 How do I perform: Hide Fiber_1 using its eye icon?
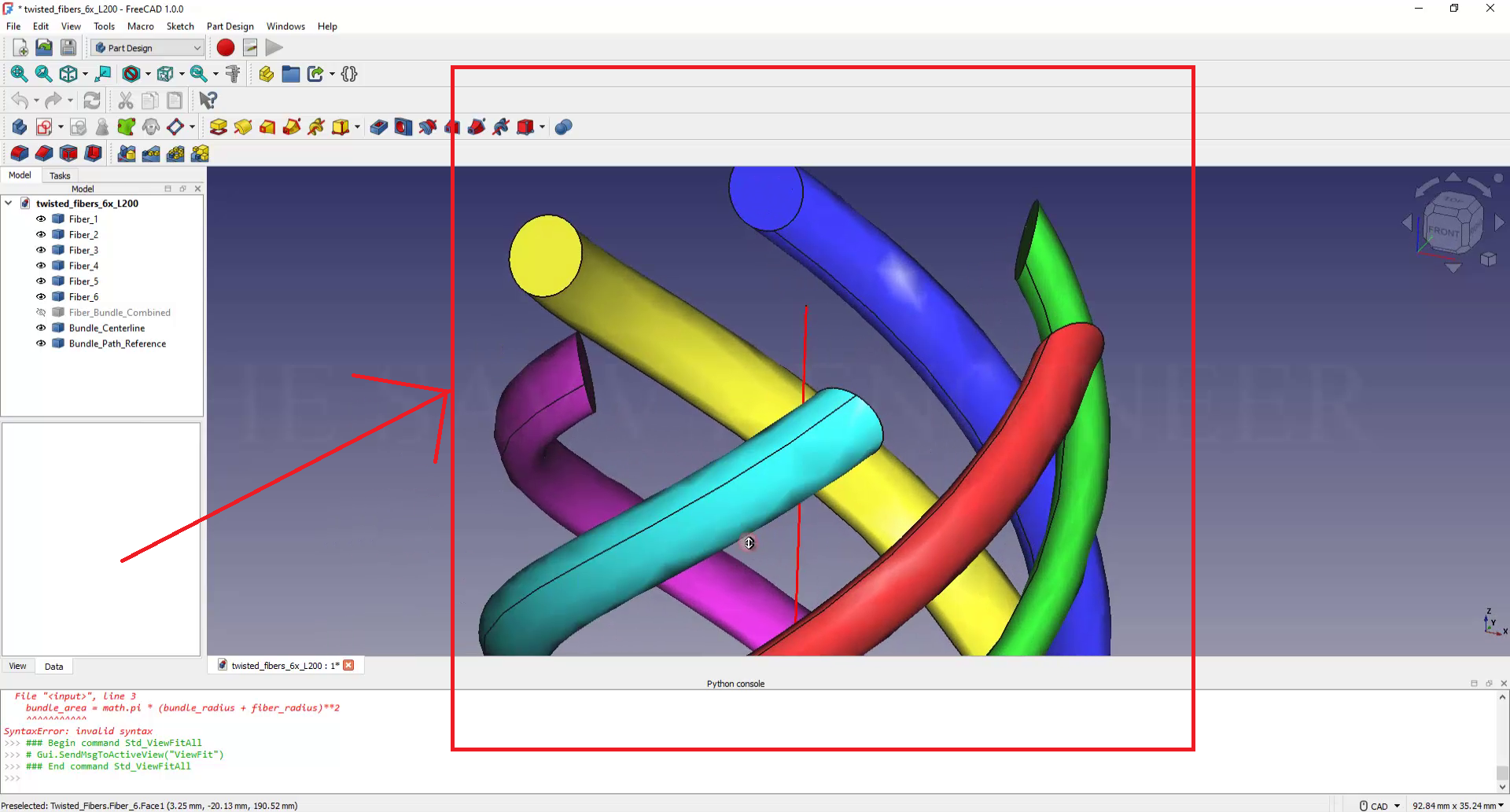[x=41, y=219]
